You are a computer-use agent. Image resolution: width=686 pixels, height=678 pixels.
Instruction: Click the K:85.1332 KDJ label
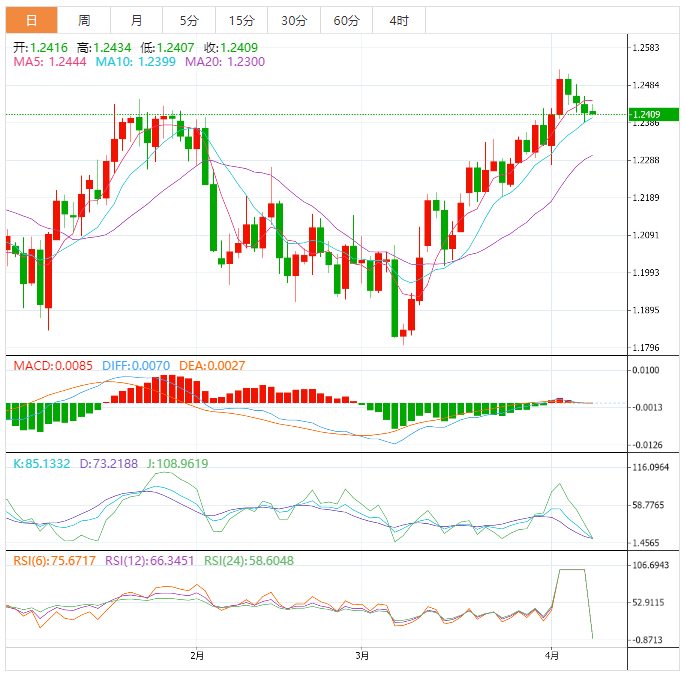click(x=42, y=464)
